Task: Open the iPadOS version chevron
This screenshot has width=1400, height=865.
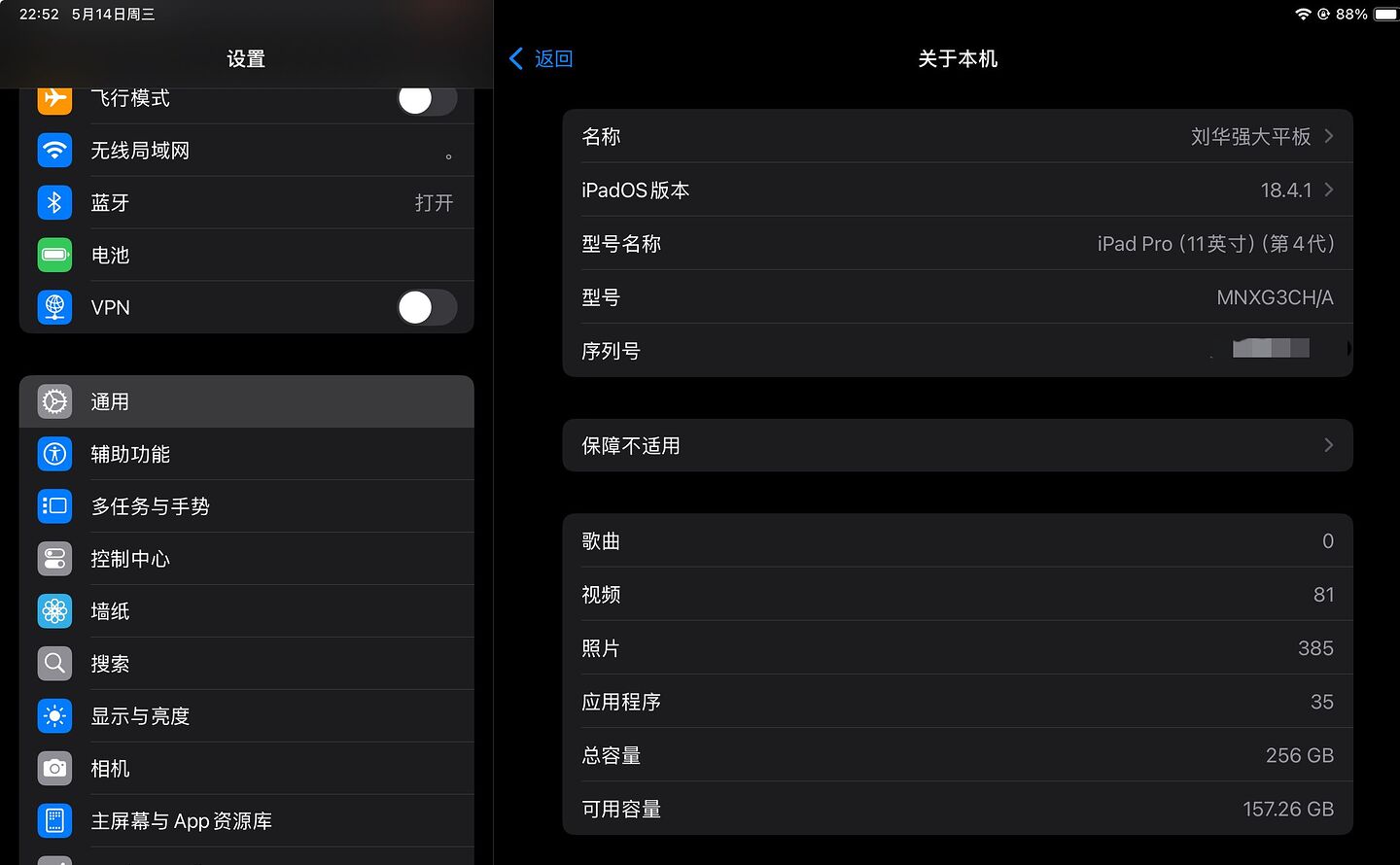Action: (x=1328, y=190)
